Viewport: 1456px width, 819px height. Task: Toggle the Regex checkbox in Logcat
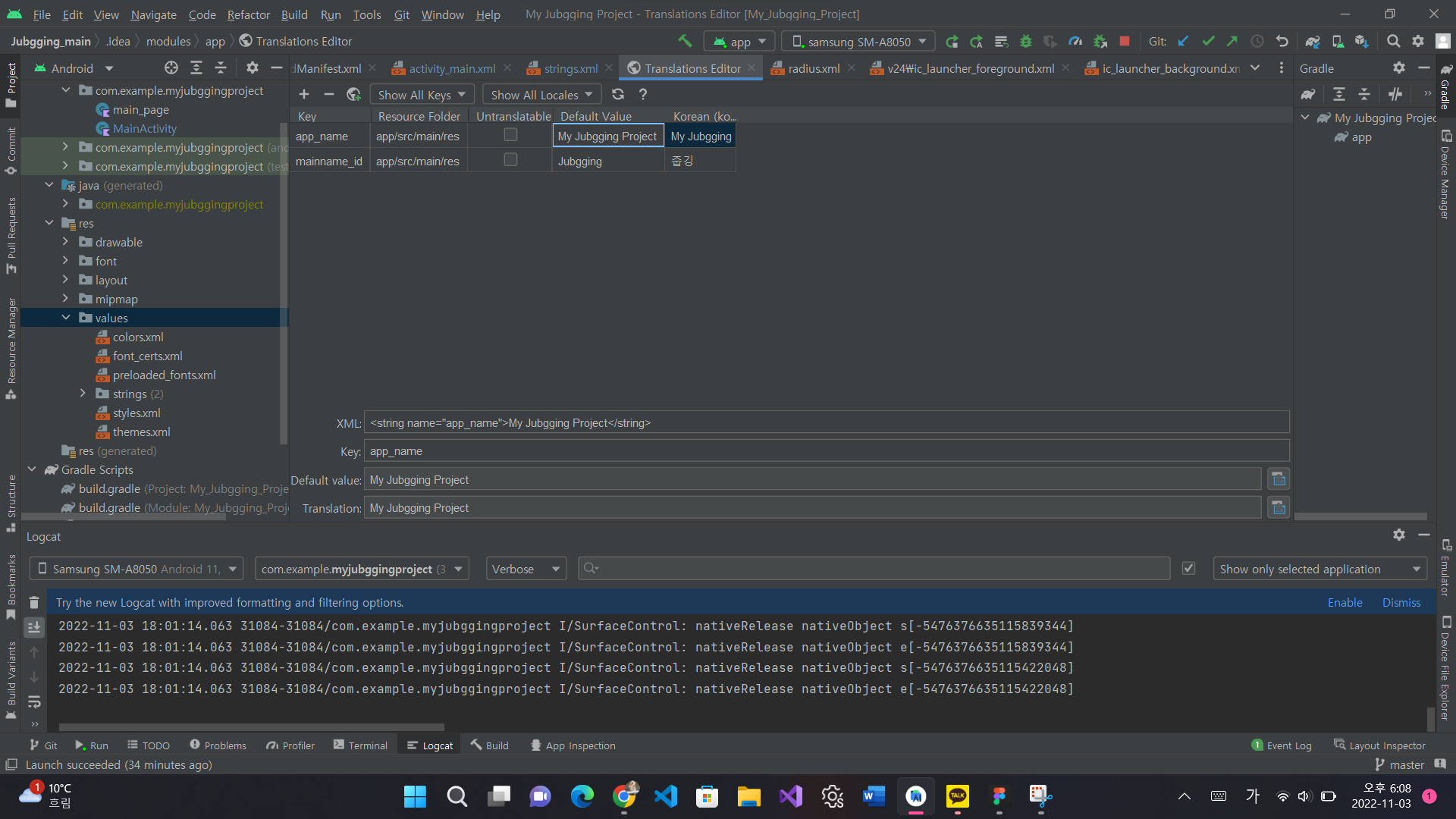pos(1188,568)
